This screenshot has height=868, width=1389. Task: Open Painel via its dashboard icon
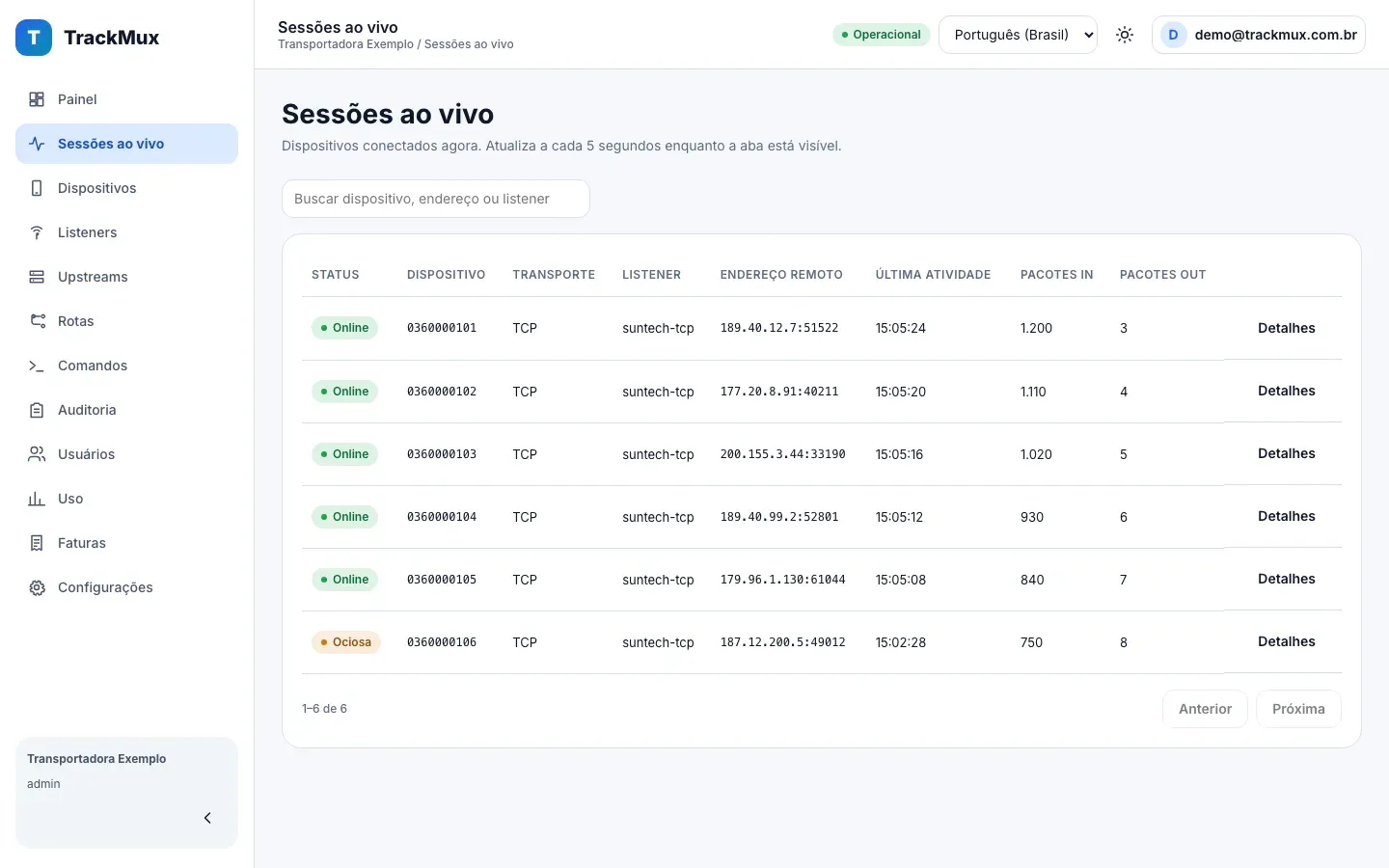tap(37, 99)
